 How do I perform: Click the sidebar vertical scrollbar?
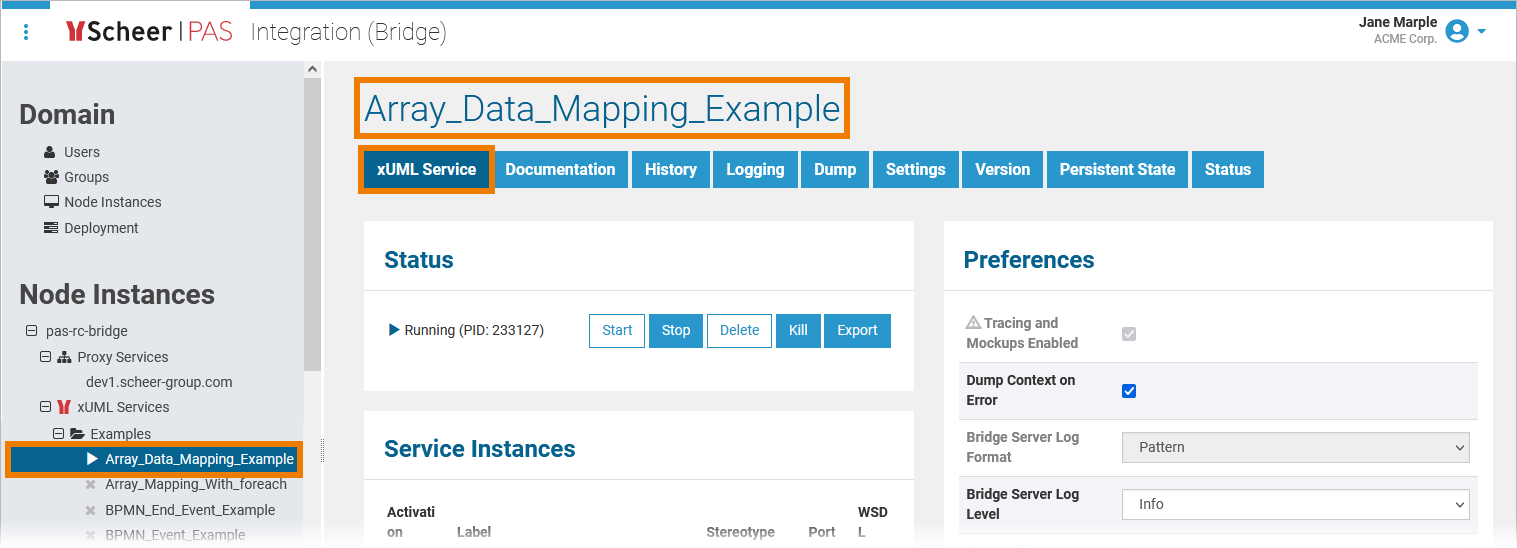click(312, 220)
